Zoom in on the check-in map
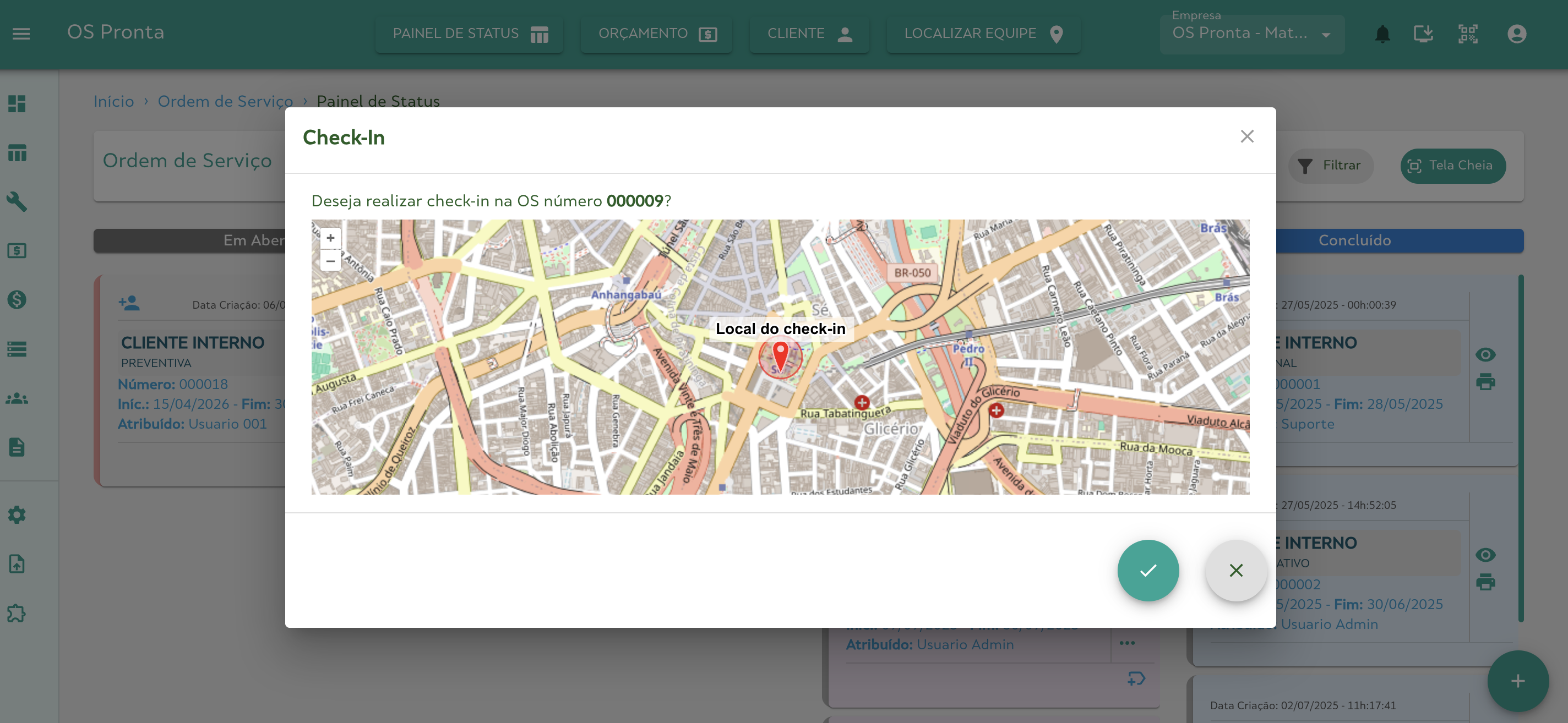1568x723 pixels. 330,238
